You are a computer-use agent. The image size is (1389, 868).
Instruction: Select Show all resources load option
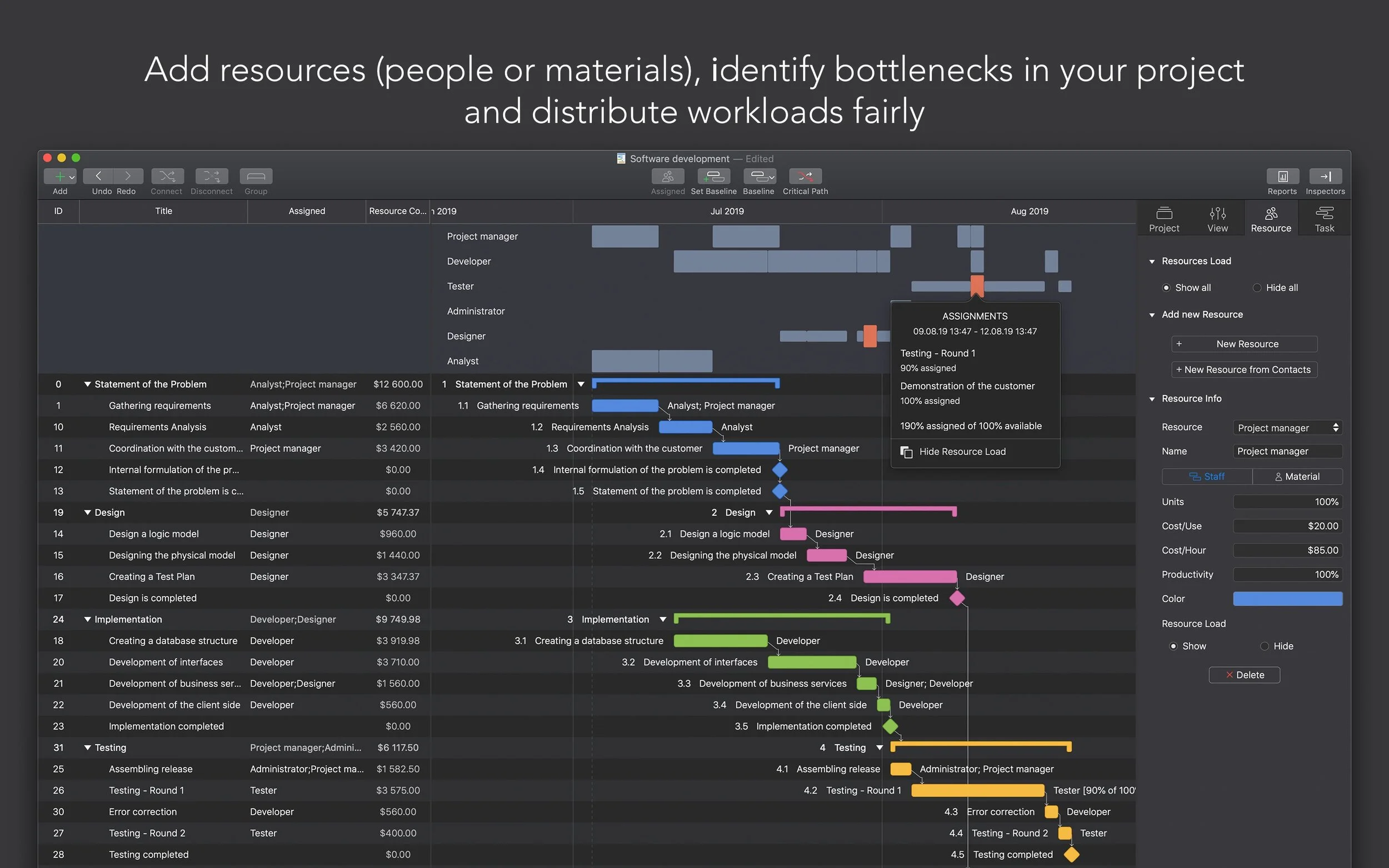click(x=1166, y=288)
